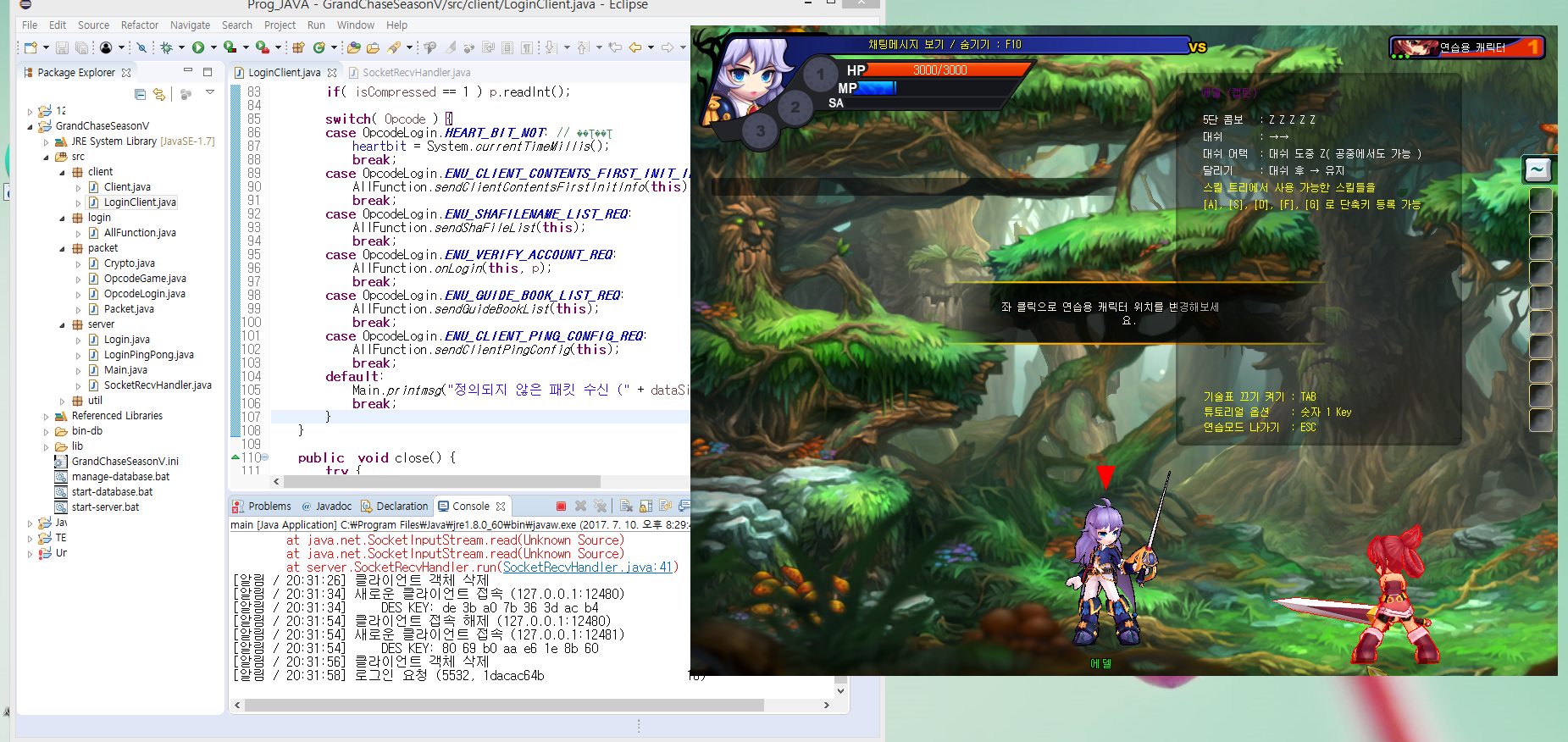This screenshot has height=742, width=1568.
Task: Select AllFunction.java in Package Explorer
Action: 140,233
